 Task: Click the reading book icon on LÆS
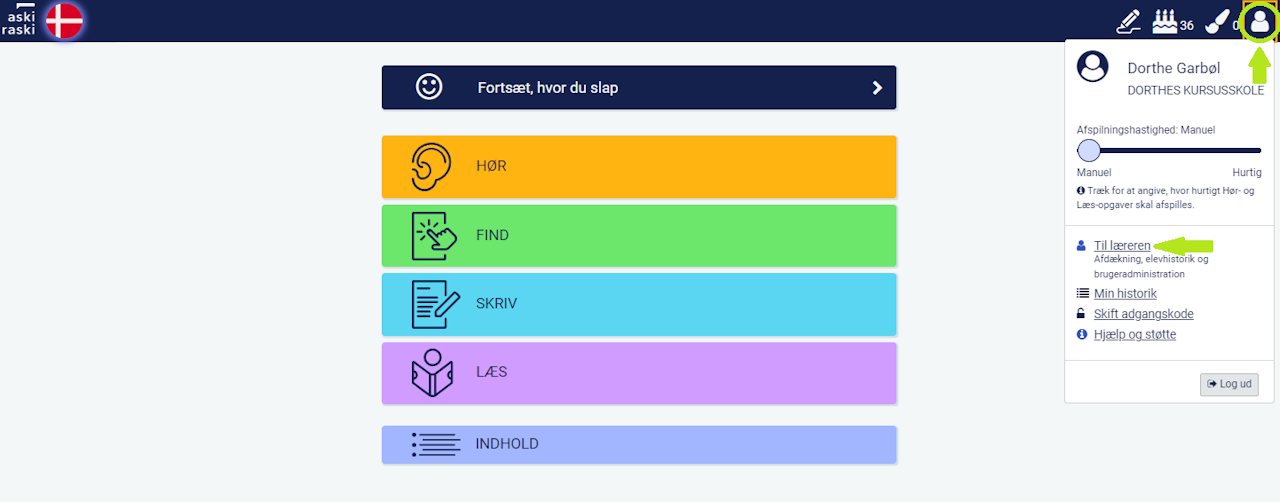(x=433, y=373)
